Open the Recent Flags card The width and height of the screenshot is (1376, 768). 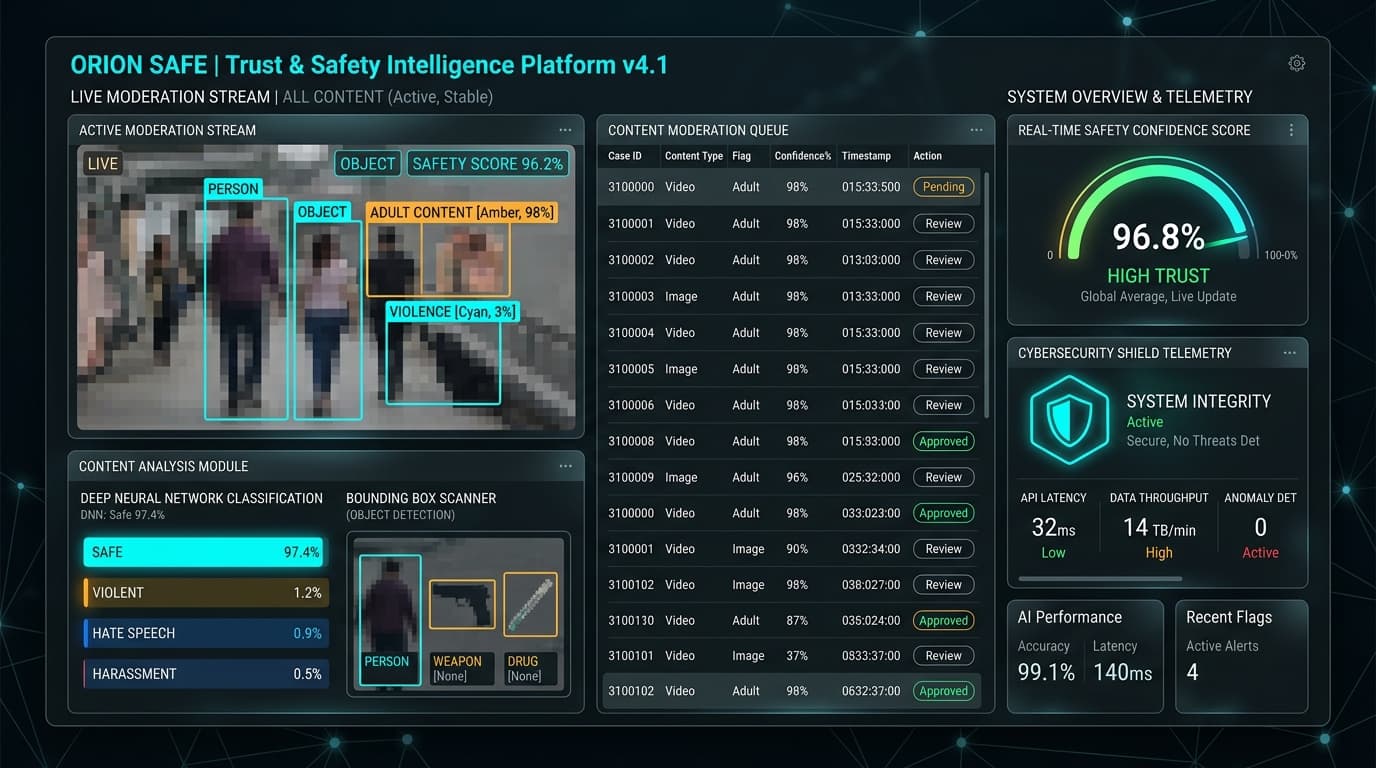1241,656
